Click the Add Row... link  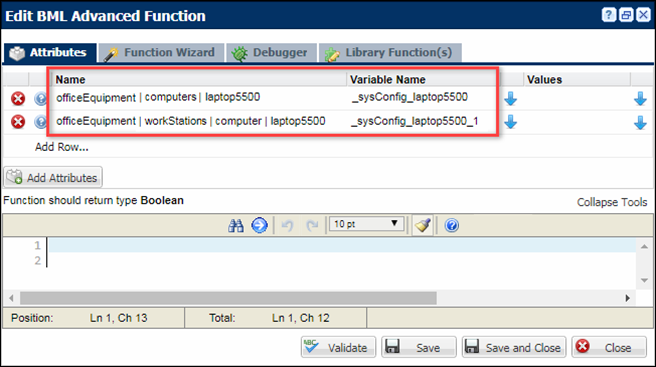coord(62,147)
